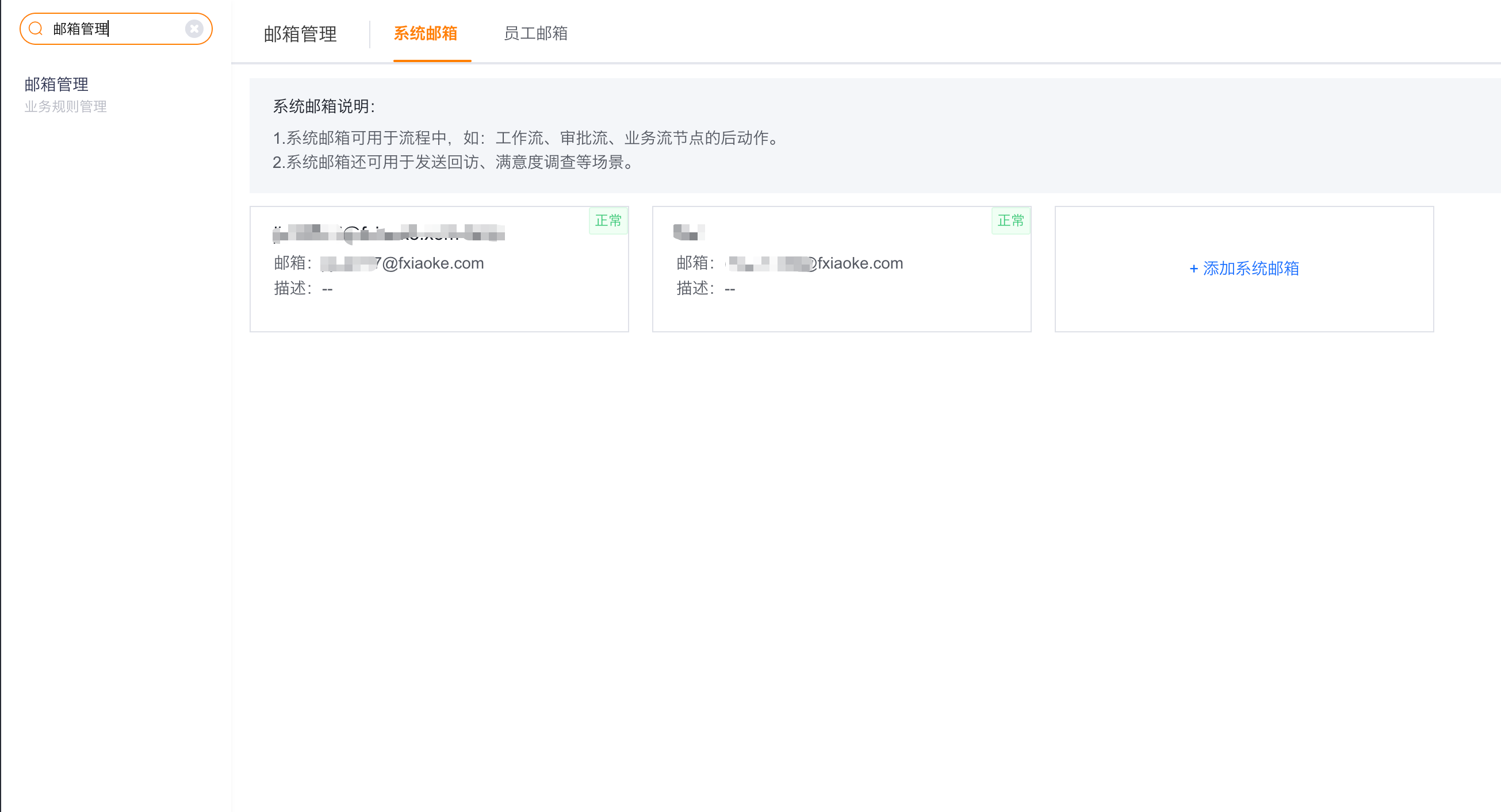Open 邮箱管理 in sidebar results
Viewport: 1501px width, 812px height.
[56, 85]
